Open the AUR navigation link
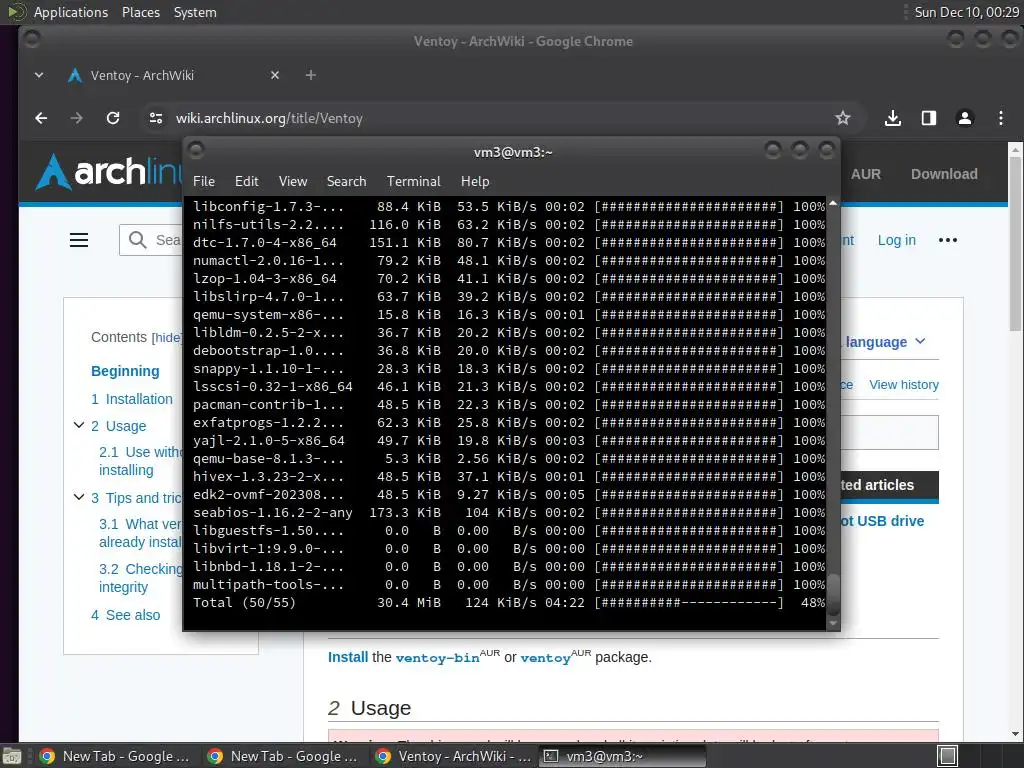 pos(866,174)
